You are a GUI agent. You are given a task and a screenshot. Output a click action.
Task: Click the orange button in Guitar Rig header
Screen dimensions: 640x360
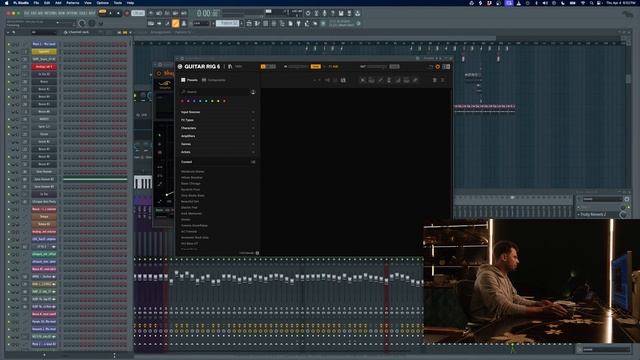(316, 67)
